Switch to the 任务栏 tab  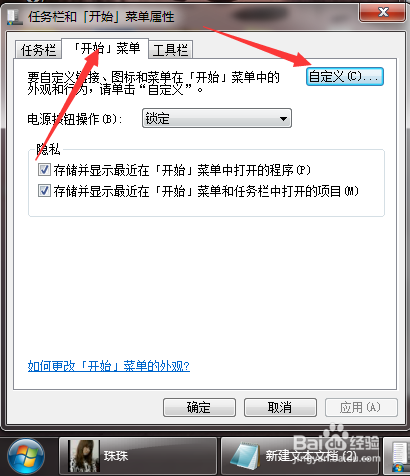click(x=38, y=50)
